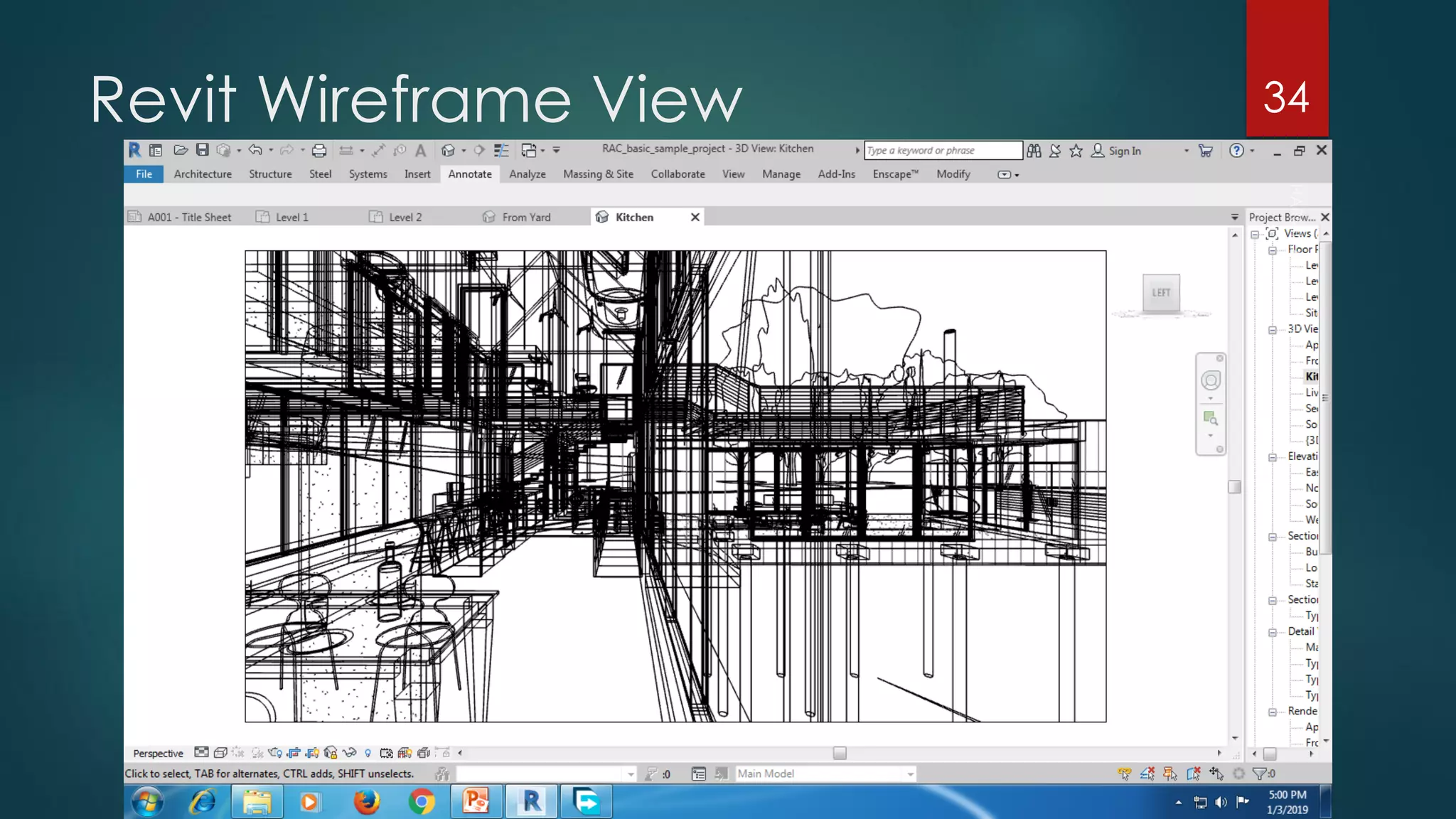
Task: Switch to the Enscape ribbon tab
Action: click(x=896, y=174)
